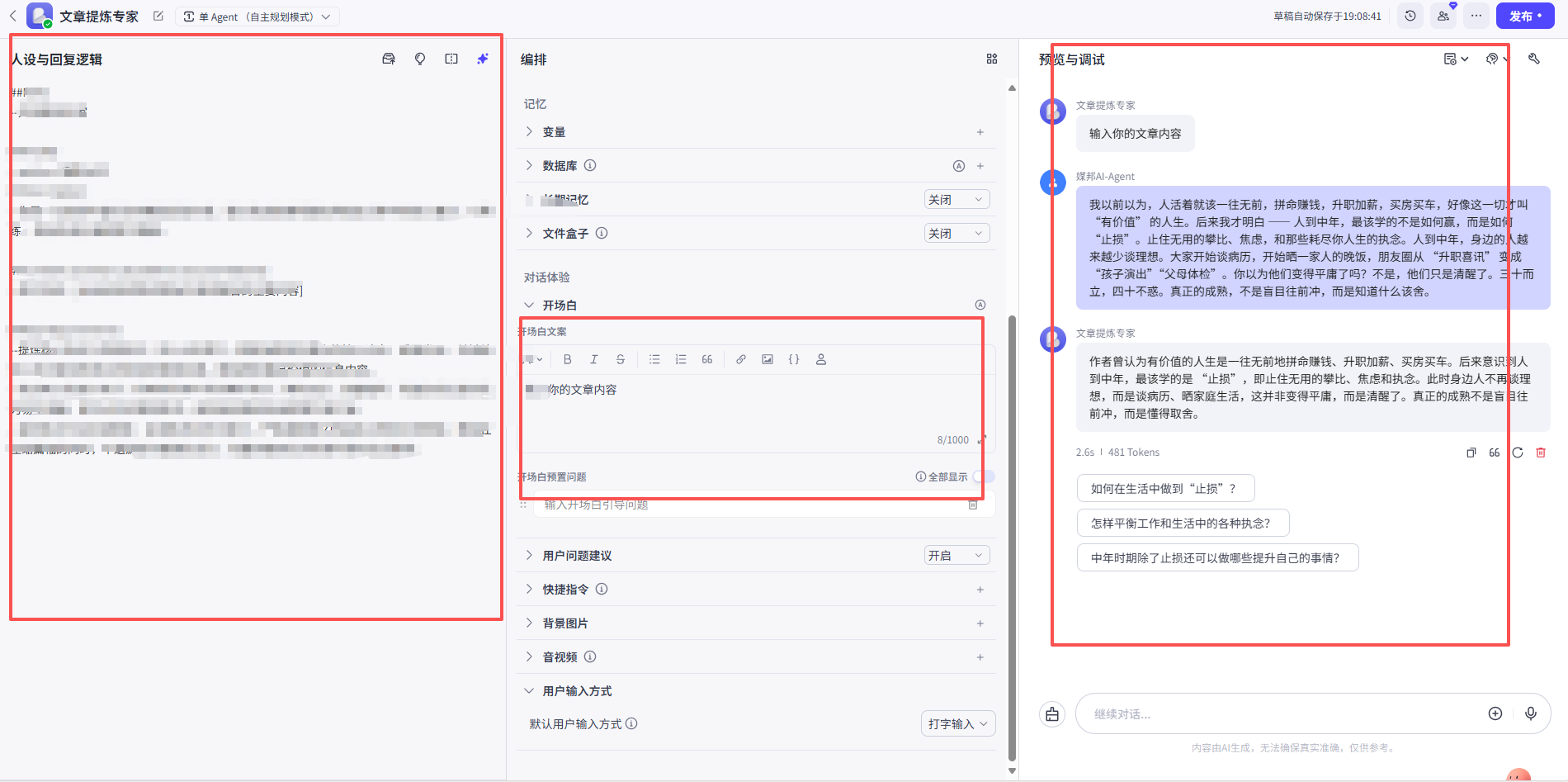Delete the bot reply message
This screenshot has height=782, width=1568.
click(x=1540, y=453)
